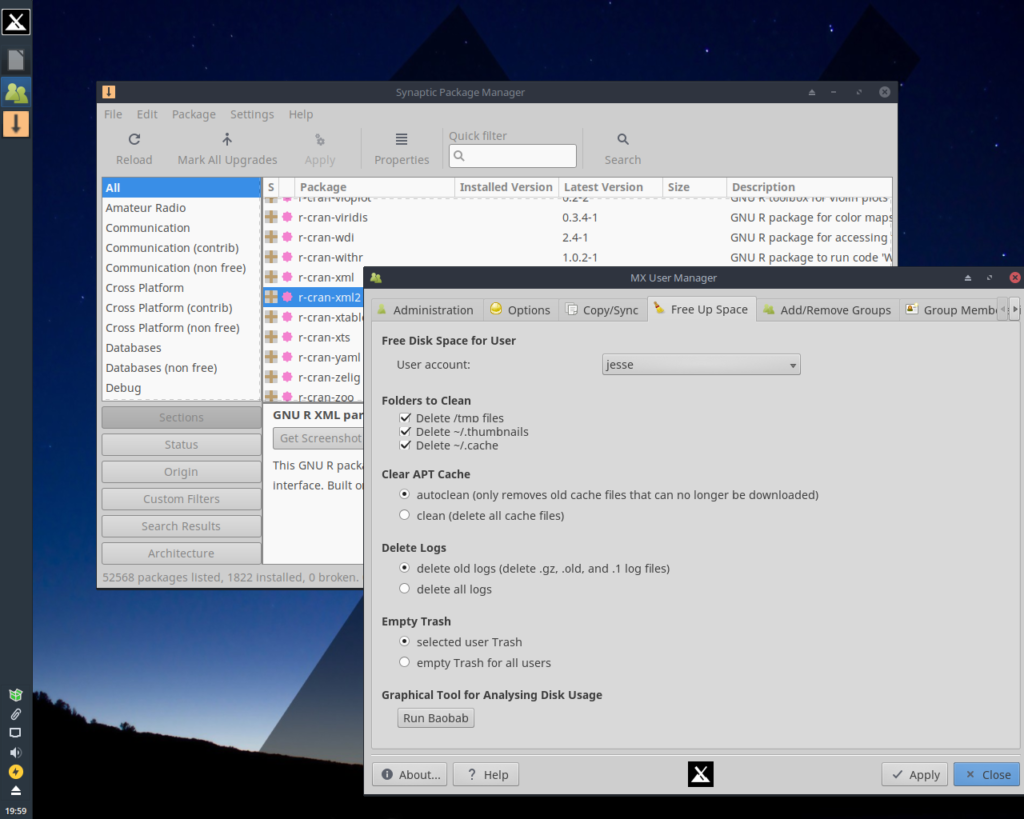1024x819 pixels.
Task: Click the Custom Filters button
Action: pos(182,499)
